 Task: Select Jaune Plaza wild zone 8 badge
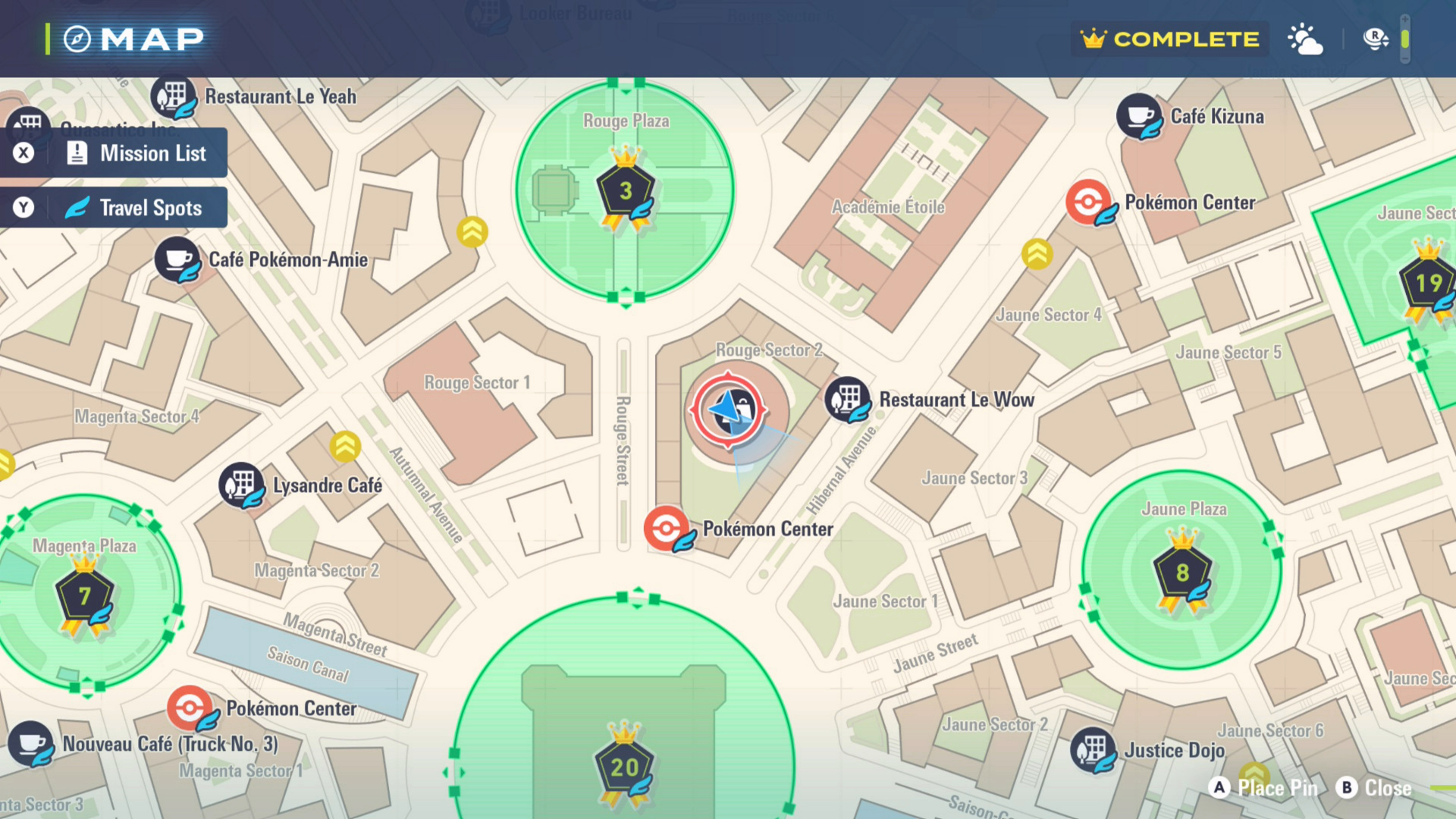(1182, 573)
